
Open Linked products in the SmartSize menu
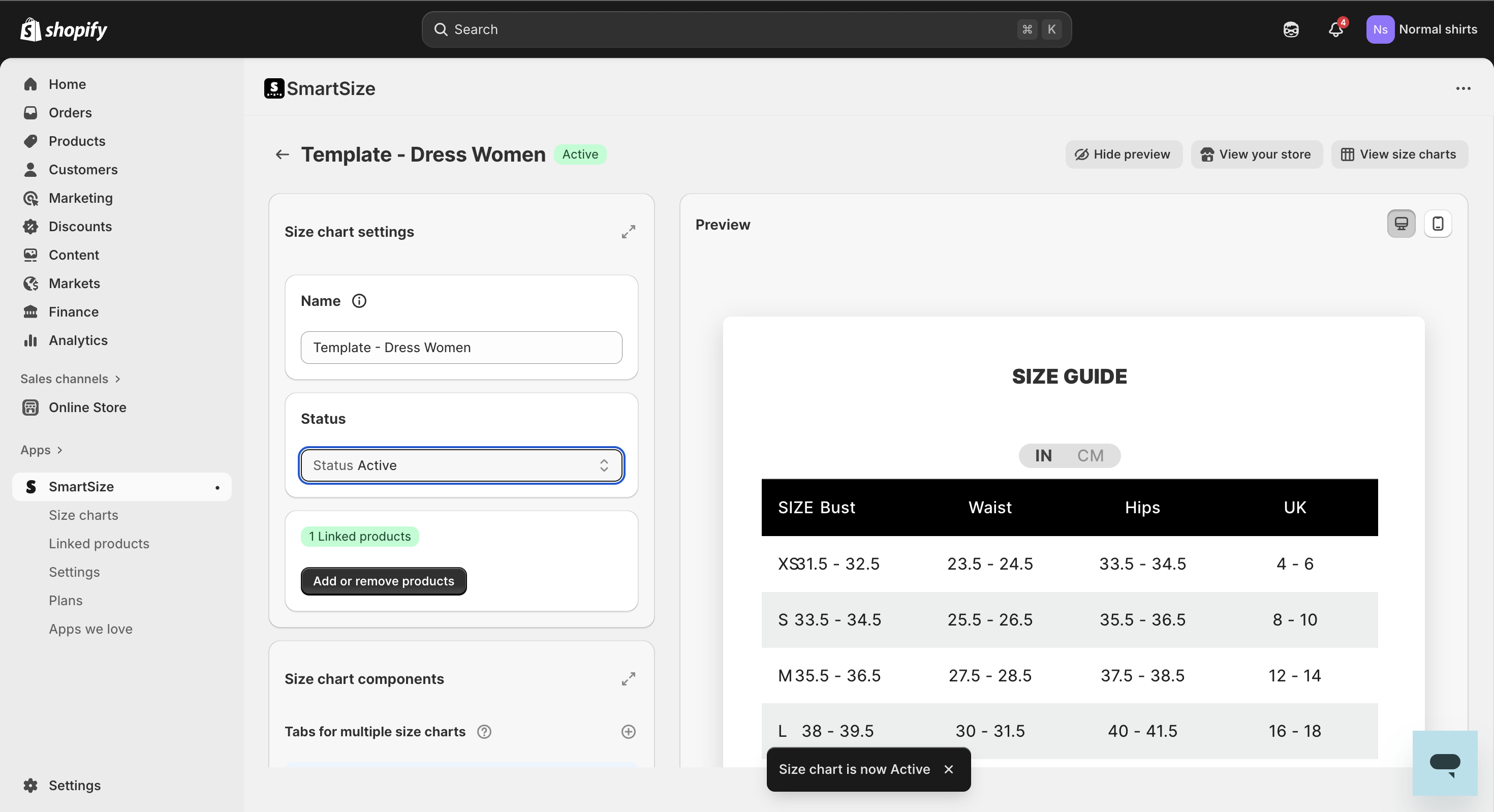99,544
